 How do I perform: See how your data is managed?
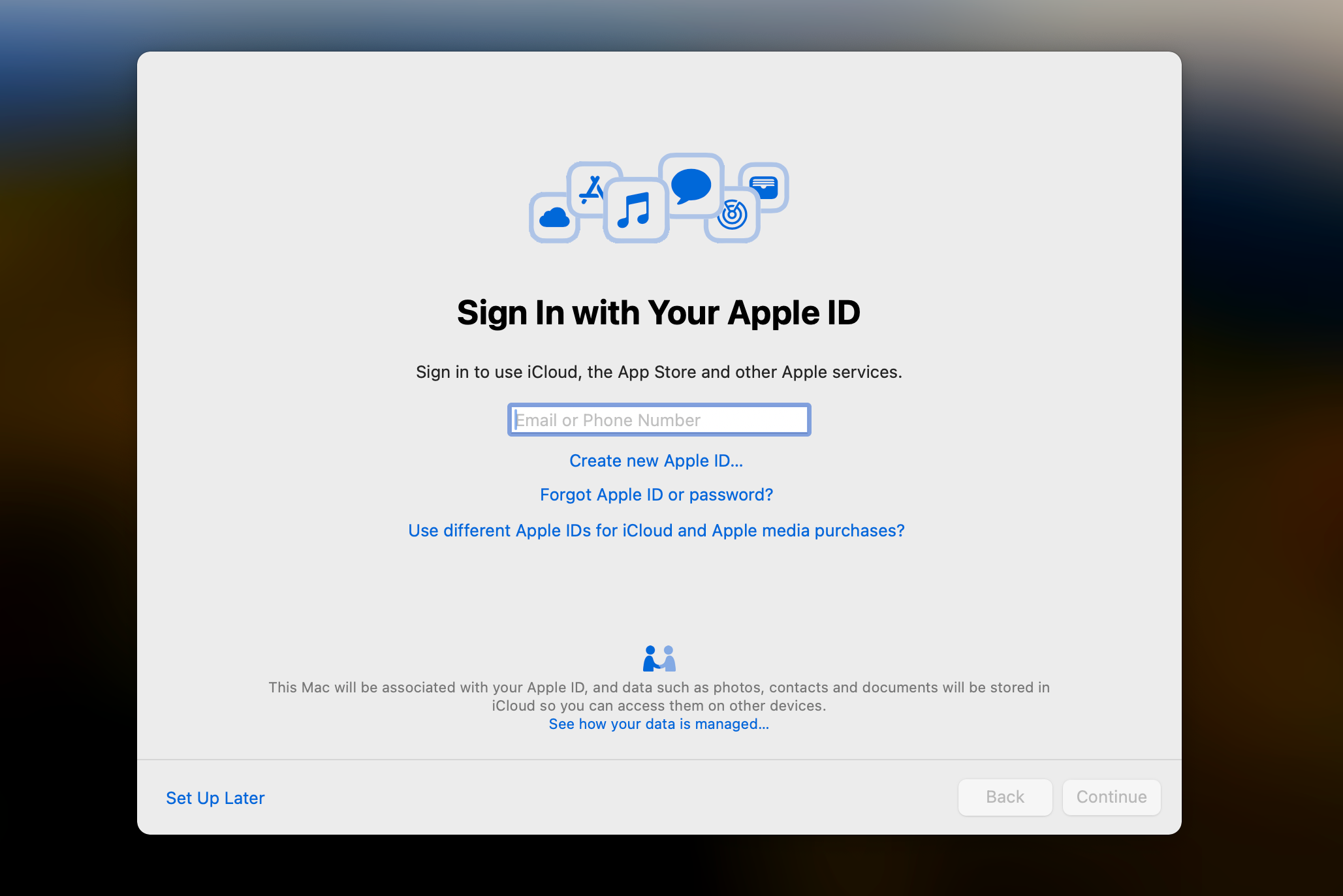(x=658, y=724)
